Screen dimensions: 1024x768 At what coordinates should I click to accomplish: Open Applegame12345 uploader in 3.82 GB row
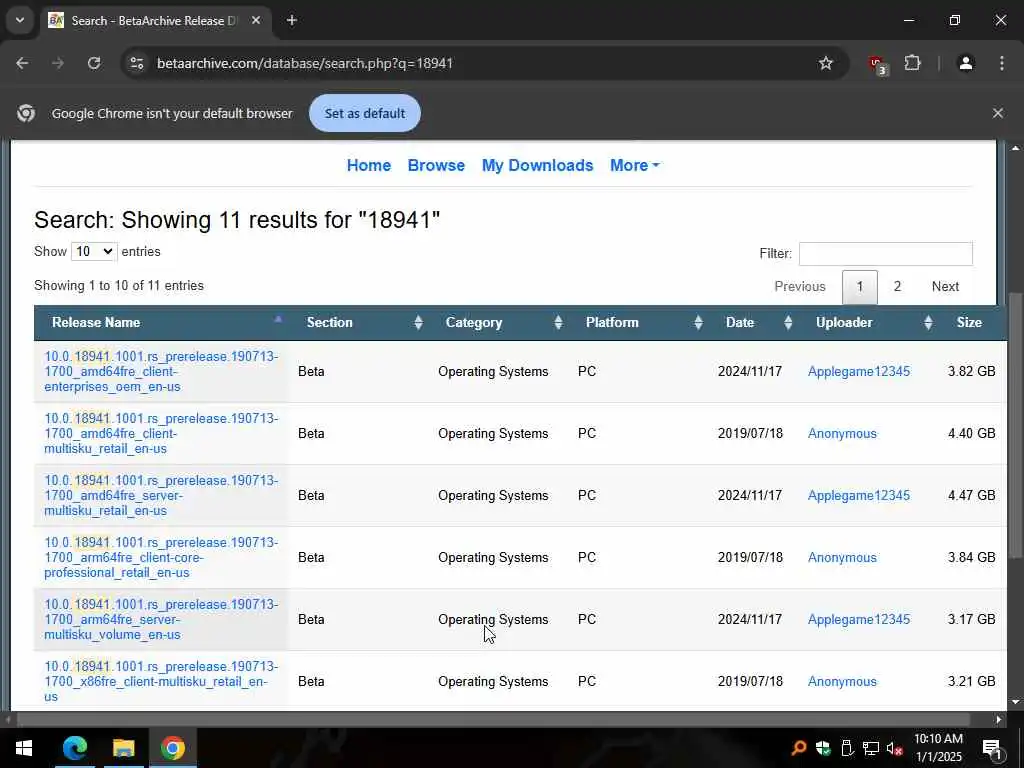pos(859,372)
